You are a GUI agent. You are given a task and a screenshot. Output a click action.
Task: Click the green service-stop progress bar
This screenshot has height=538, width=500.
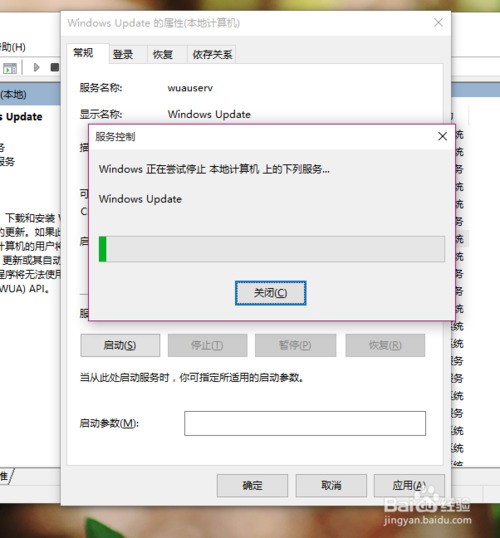tap(272, 249)
